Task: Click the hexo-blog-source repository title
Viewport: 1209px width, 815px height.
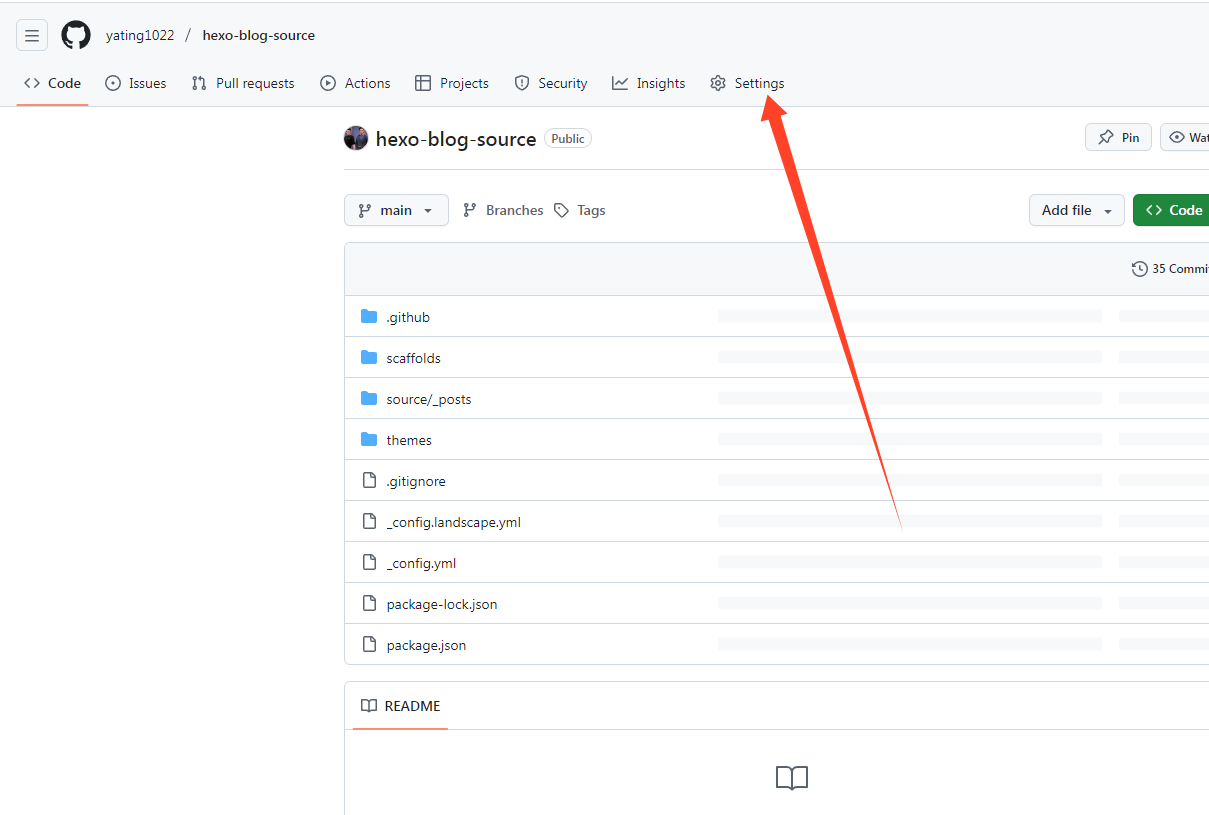Action: pos(456,139)
